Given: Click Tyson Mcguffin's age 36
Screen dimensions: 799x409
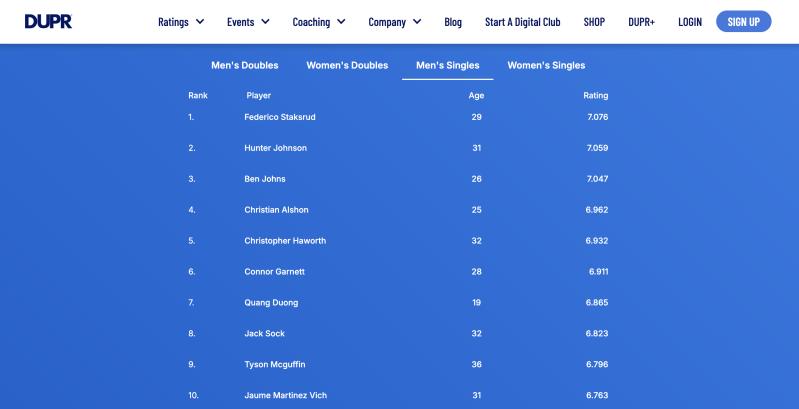Looking at the screenshot, I should pos(476,364).
